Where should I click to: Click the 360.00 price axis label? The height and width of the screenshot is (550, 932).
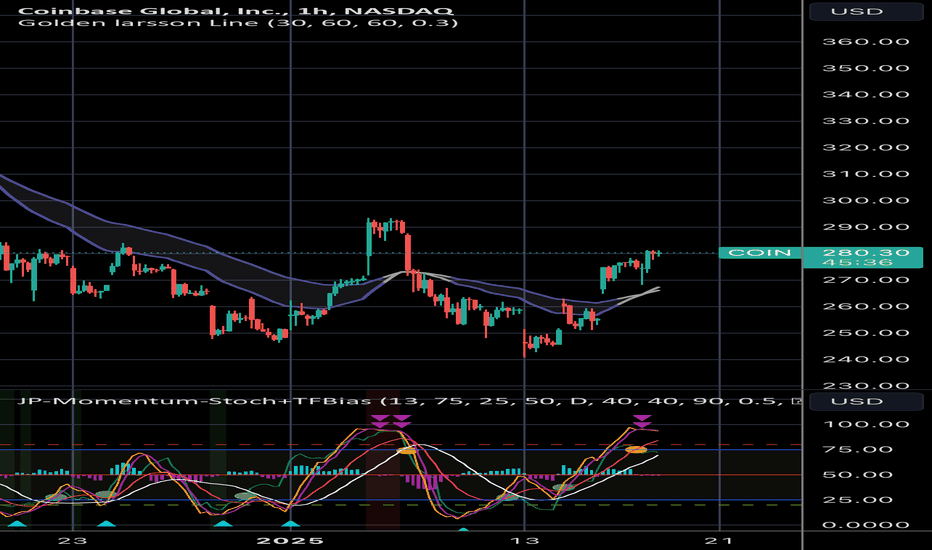coord(865,42)
